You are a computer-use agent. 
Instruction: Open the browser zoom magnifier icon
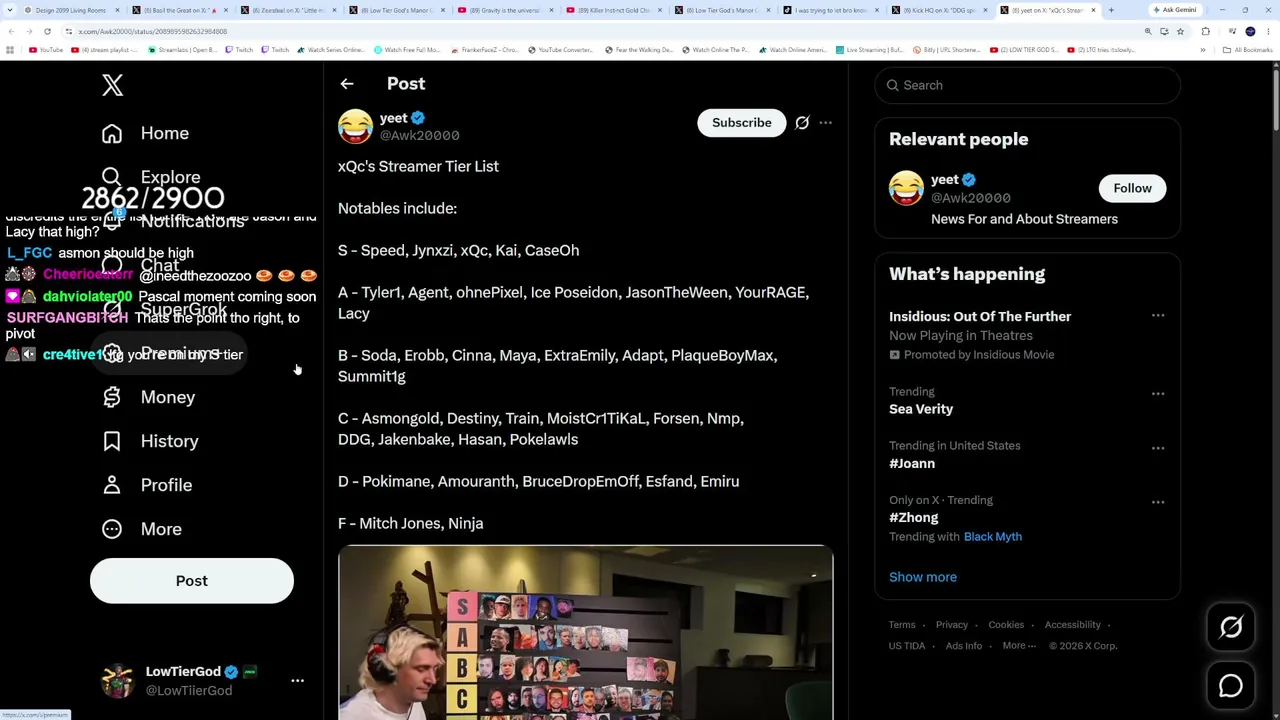(x=1148, y=32)
